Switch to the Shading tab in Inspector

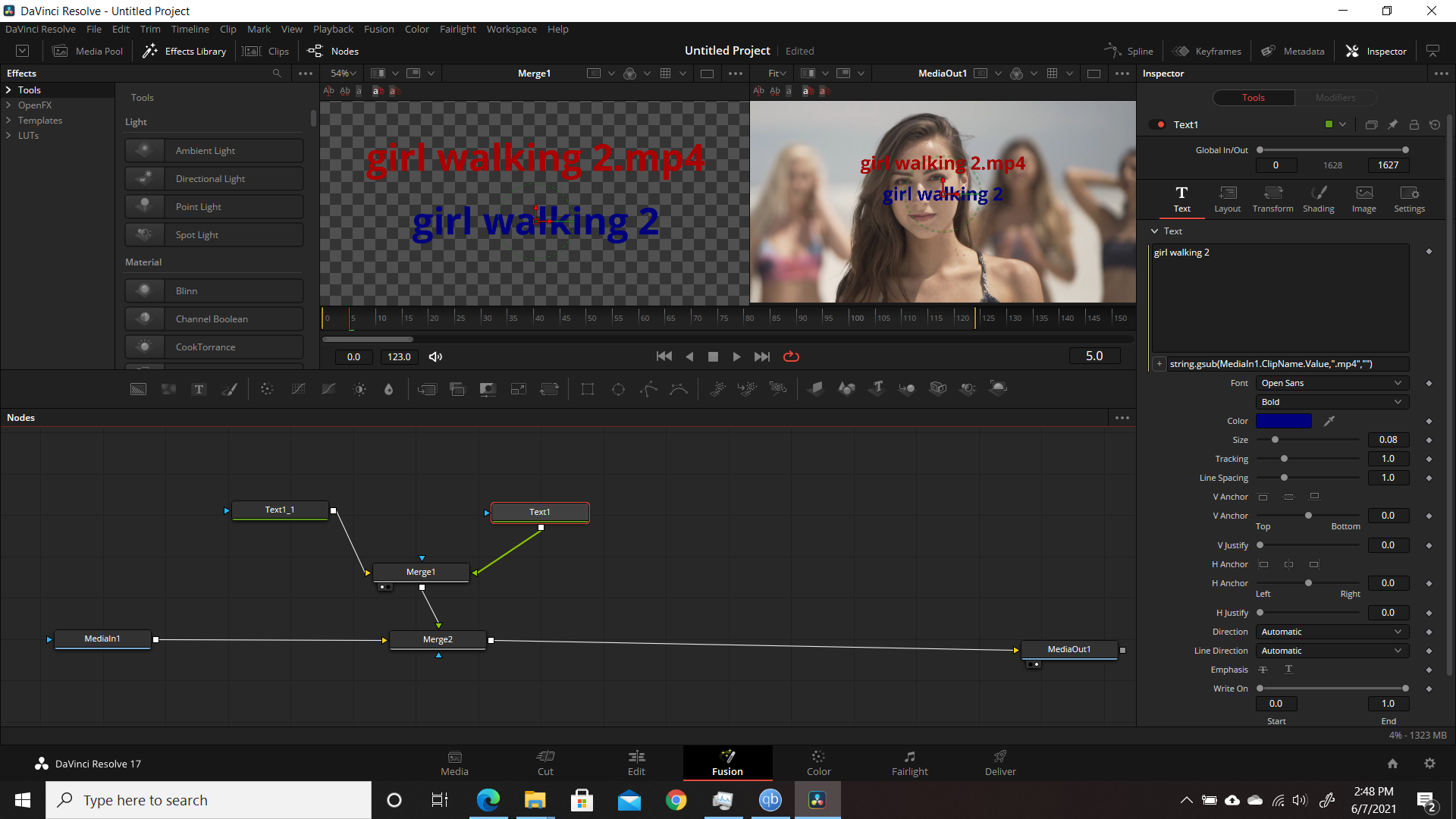(x=1318, y=199)
